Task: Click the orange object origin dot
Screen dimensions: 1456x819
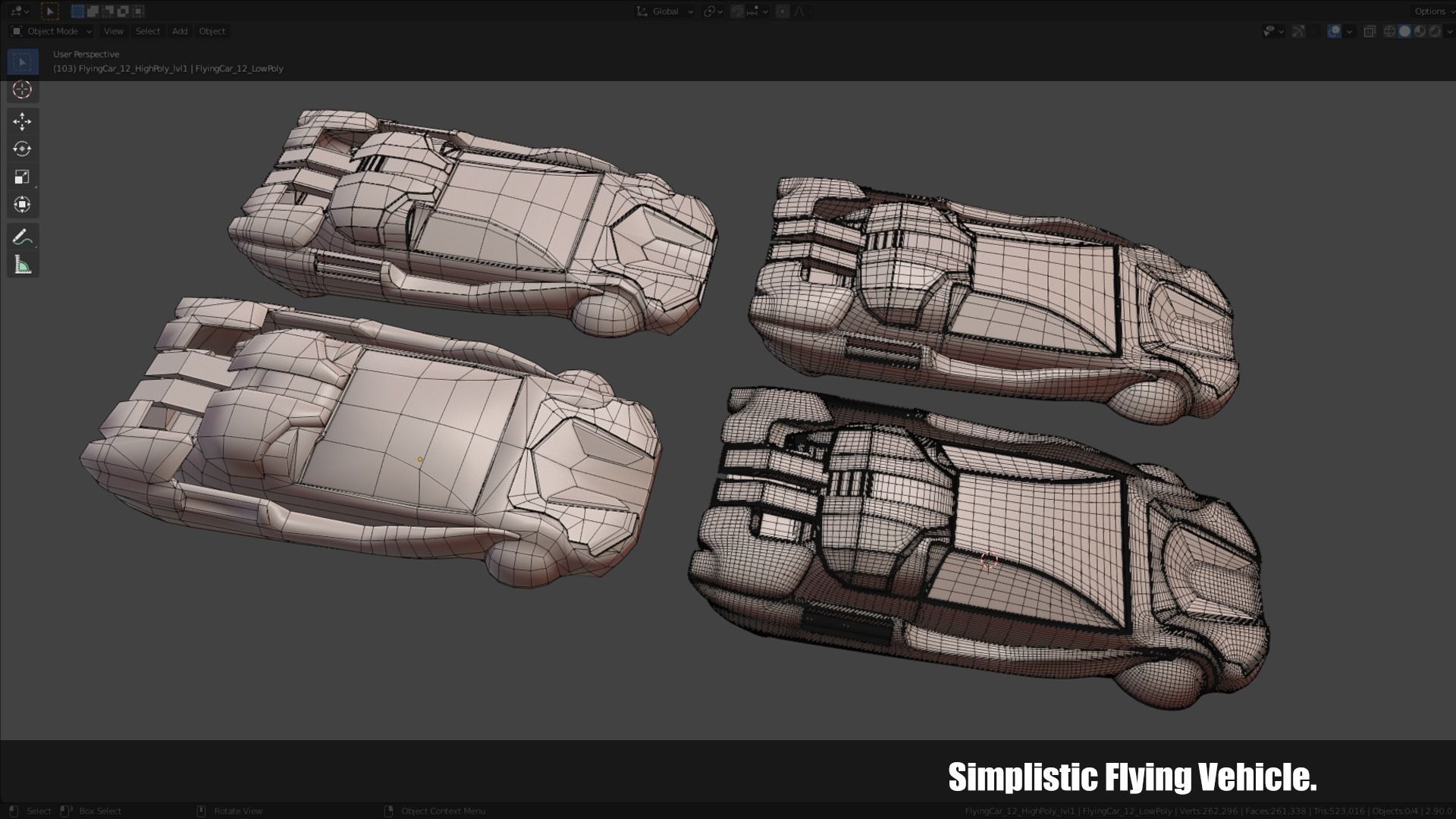Action: point(419,460)
